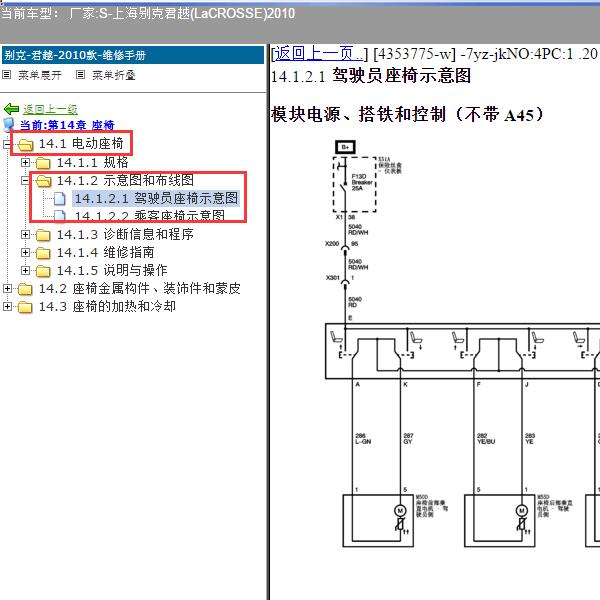Click the green back arrow icon
Screen dimensions: 600x600
[x=11, y=109]
